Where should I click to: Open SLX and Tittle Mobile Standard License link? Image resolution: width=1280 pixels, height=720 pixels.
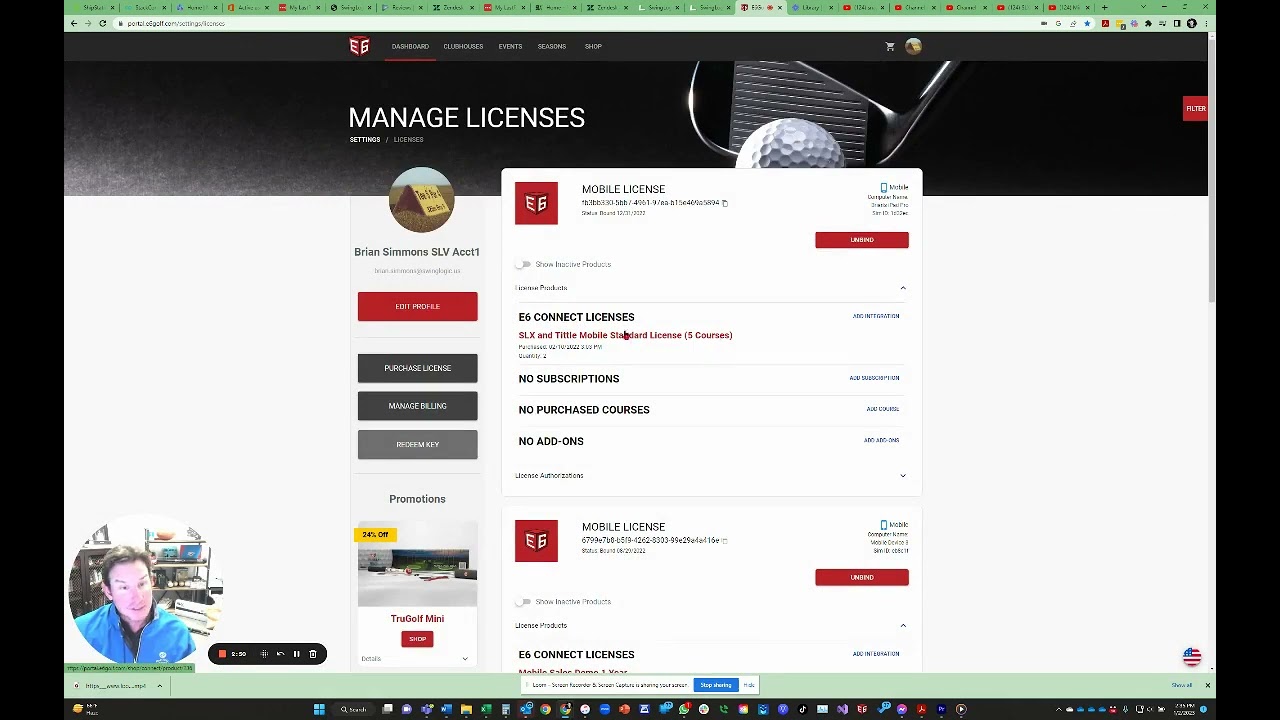[x=625, y=335]
